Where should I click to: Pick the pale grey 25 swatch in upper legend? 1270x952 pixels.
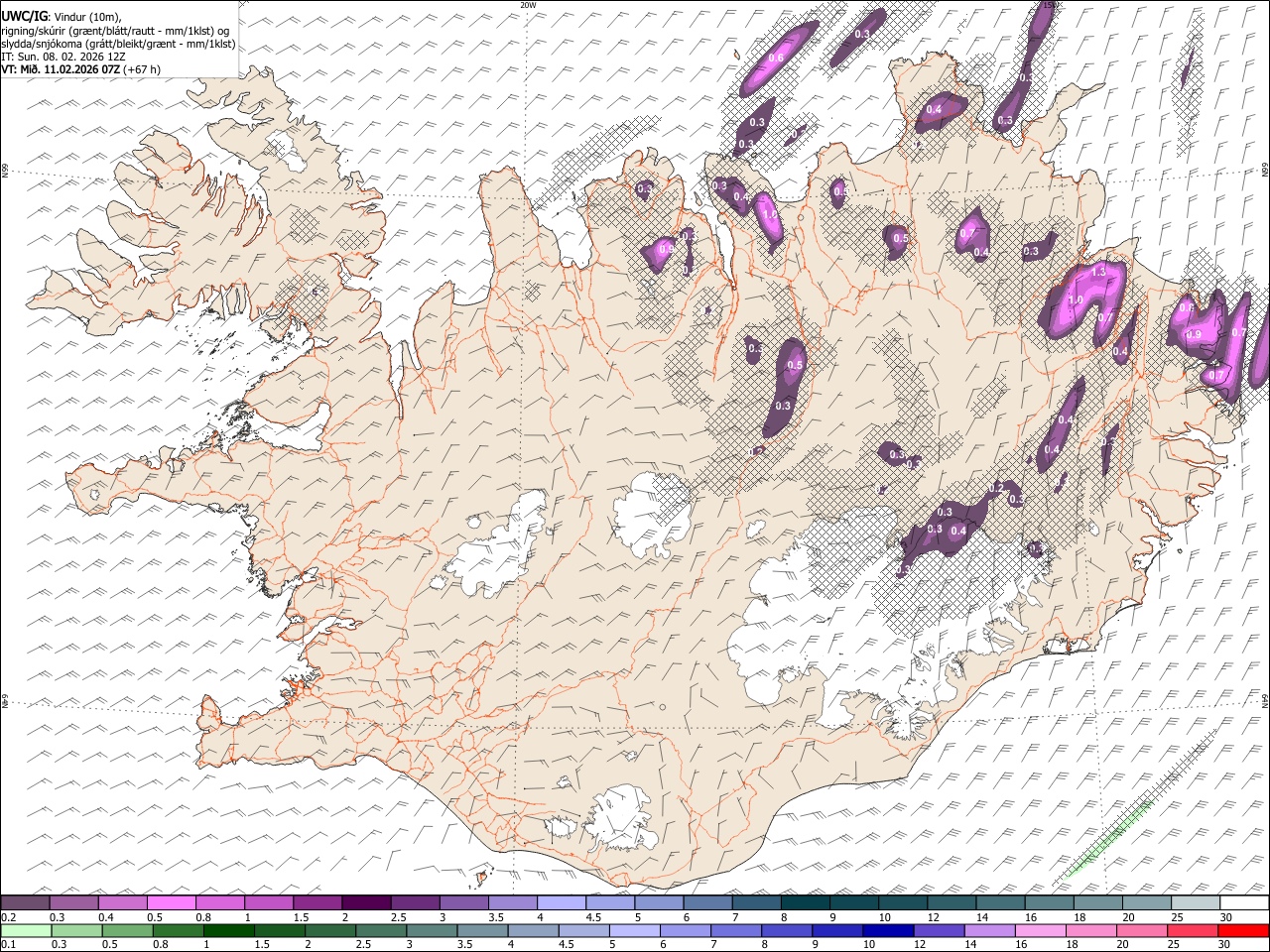(1196, 902)
